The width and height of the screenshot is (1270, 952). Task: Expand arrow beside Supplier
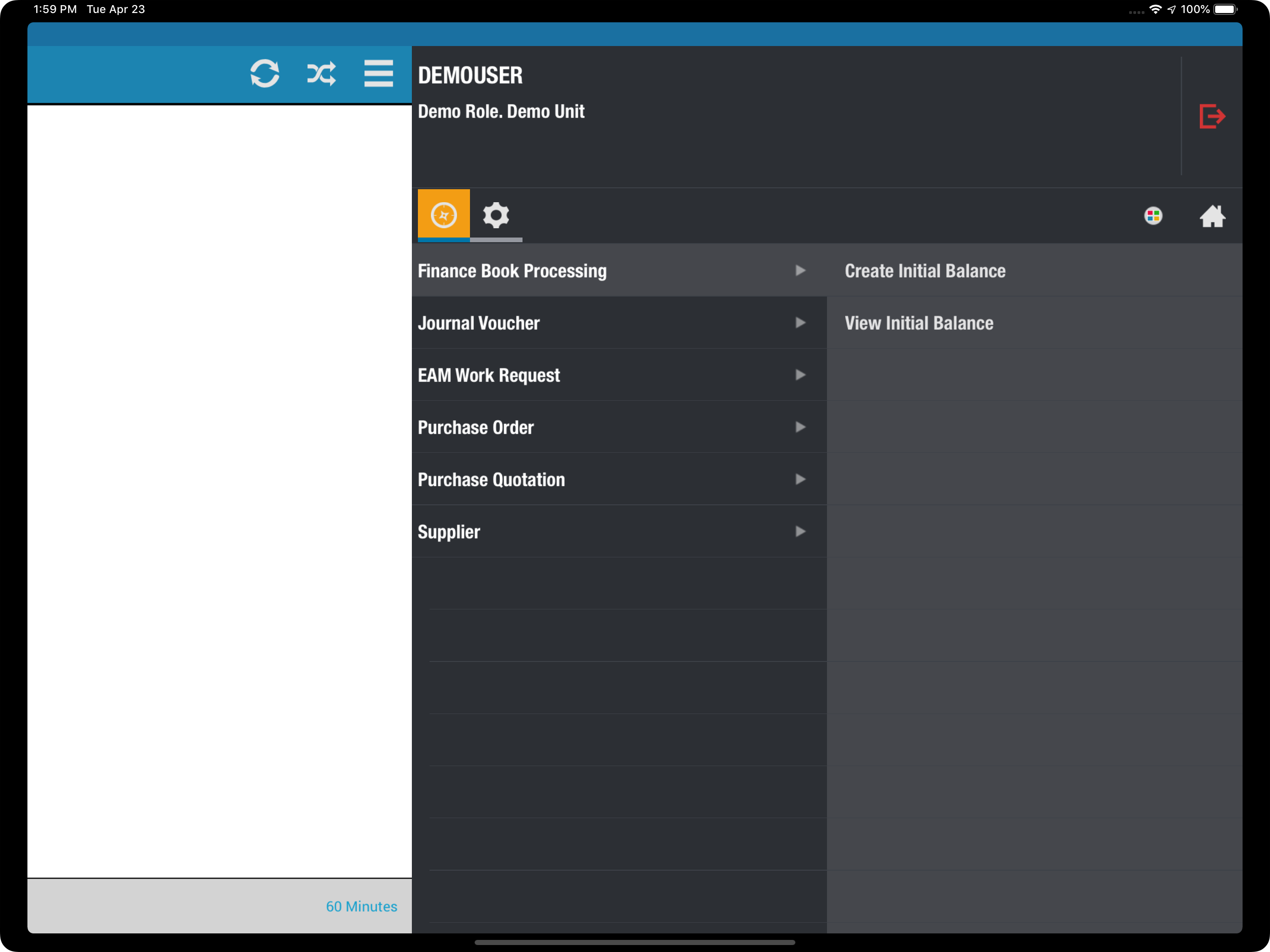click(x=800, y=532)
